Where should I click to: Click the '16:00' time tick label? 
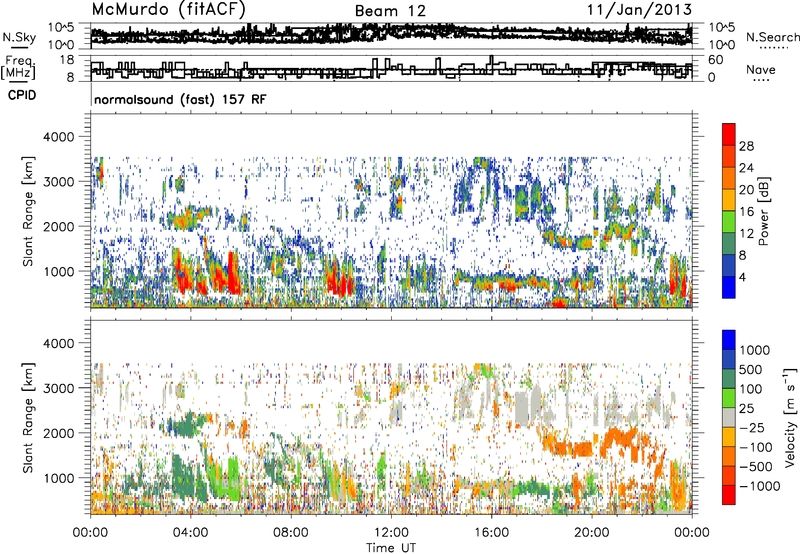[491, 533]
